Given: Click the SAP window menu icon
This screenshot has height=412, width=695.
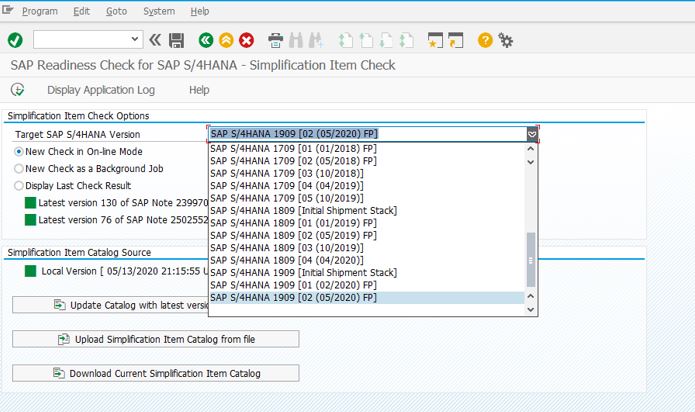Looking at the screenshot, I should click(x=8, y=10).
